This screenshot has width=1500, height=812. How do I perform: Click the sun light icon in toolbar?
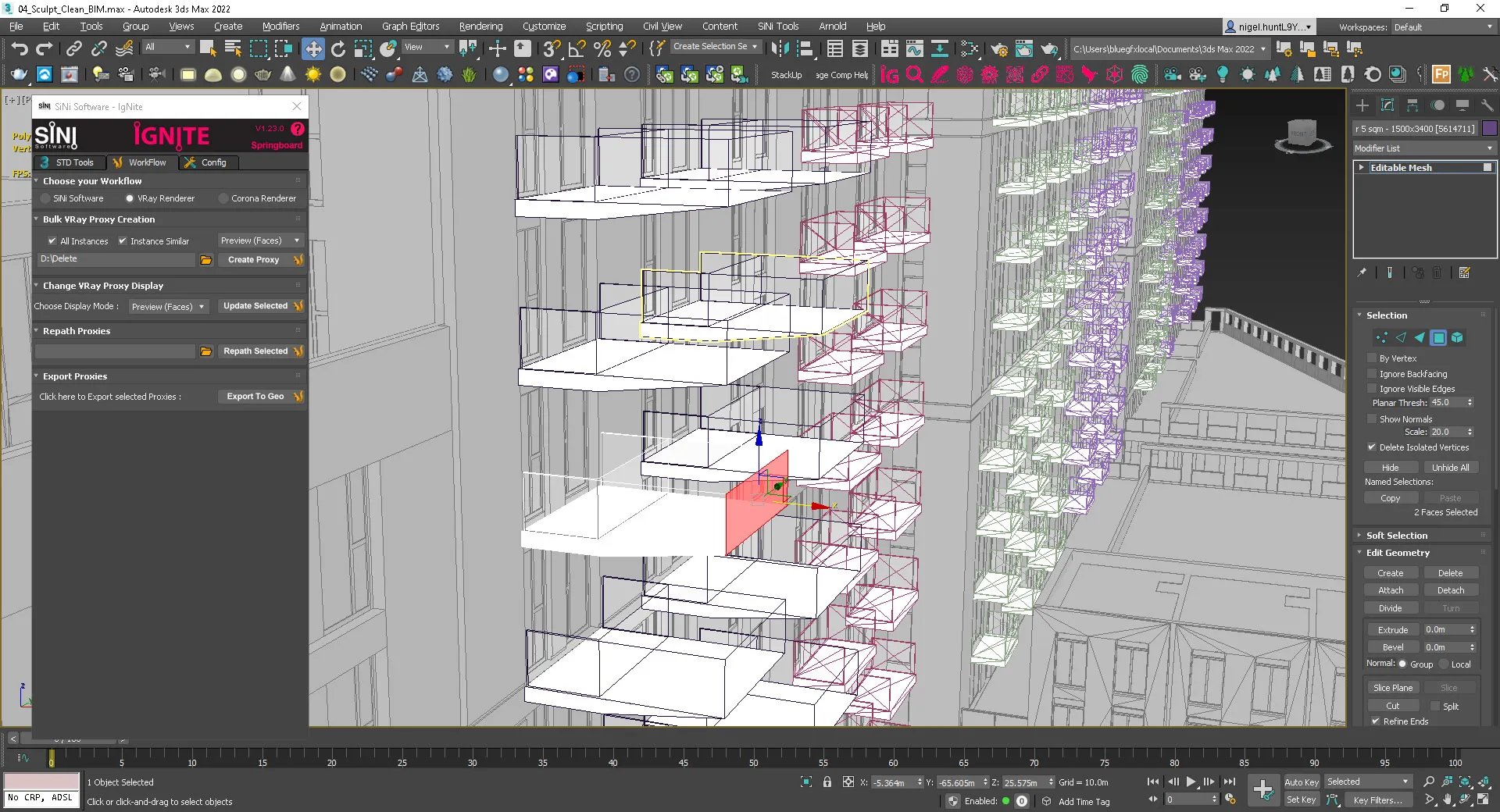pos(312,75)
